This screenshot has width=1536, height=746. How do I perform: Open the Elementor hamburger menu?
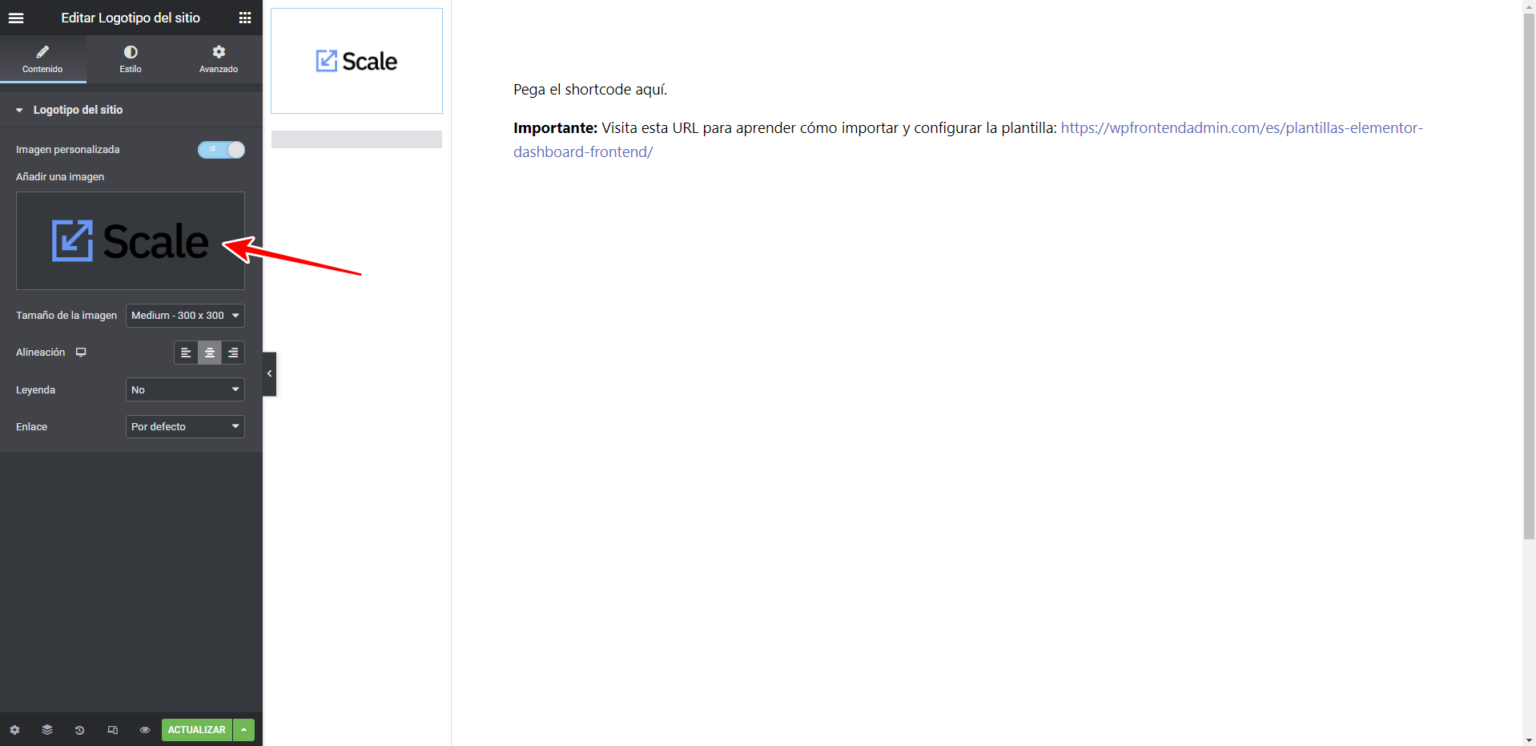[x=16, y=18]
